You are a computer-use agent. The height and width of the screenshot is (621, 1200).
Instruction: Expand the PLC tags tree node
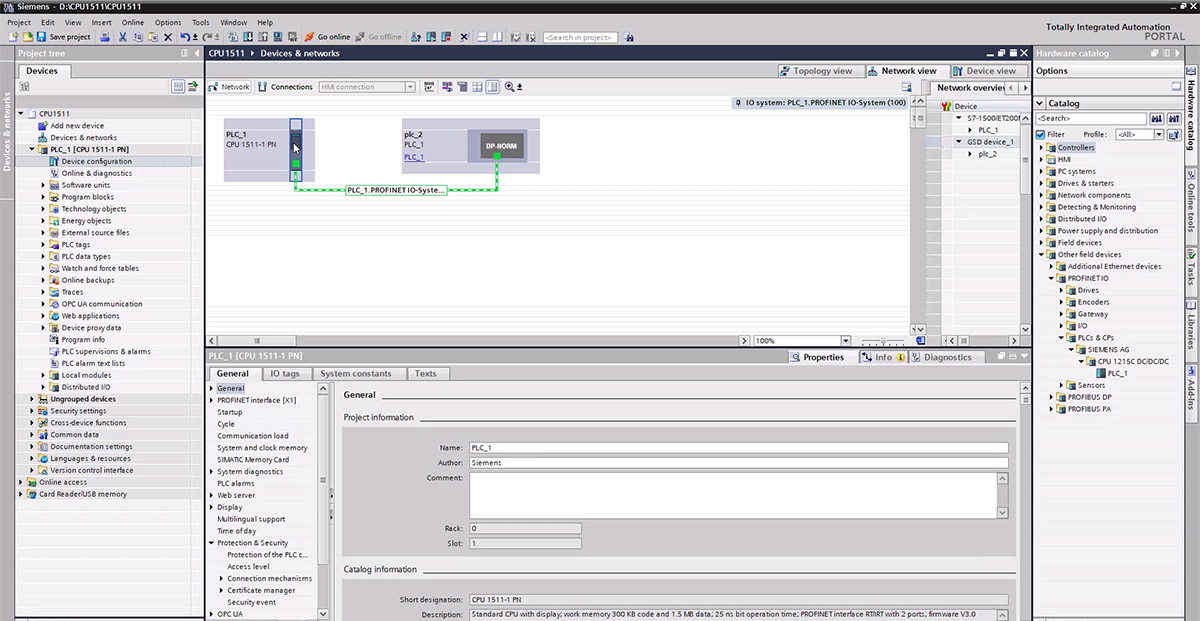coord(43,245)
